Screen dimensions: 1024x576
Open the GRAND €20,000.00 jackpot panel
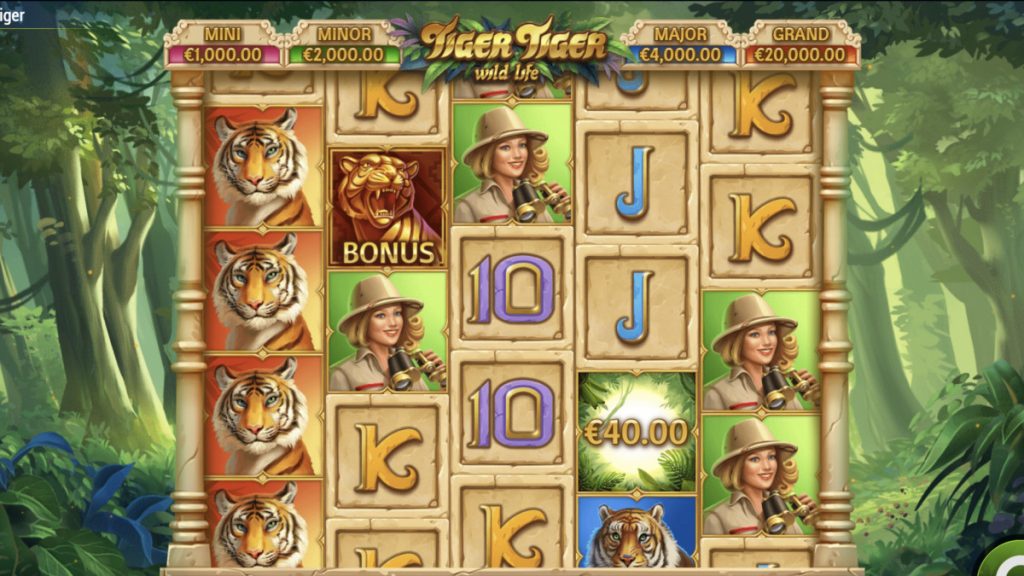pyautogui.click(x=801, y=45)
